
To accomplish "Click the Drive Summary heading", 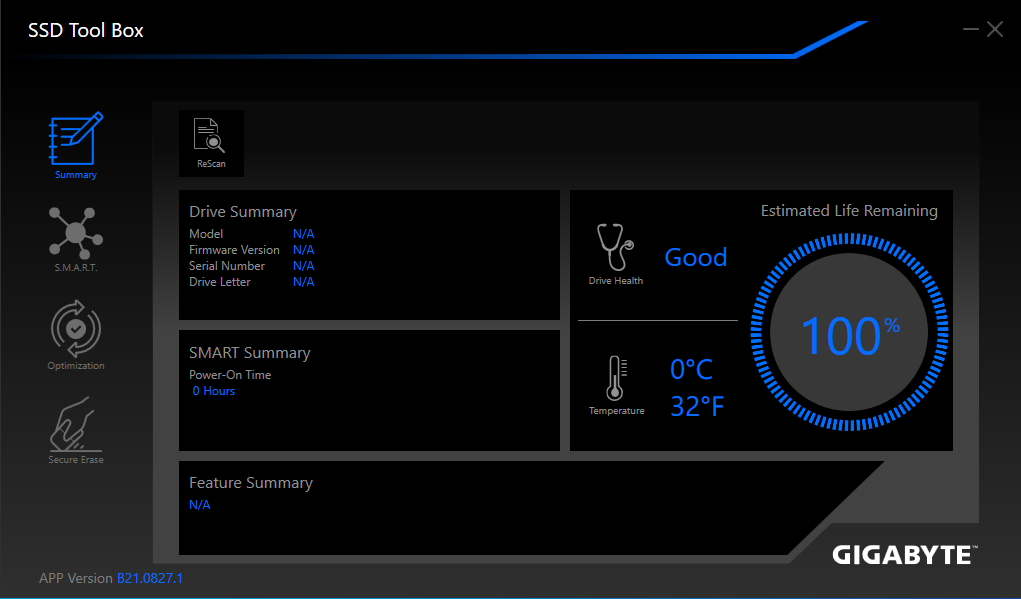I will point(243,212).
